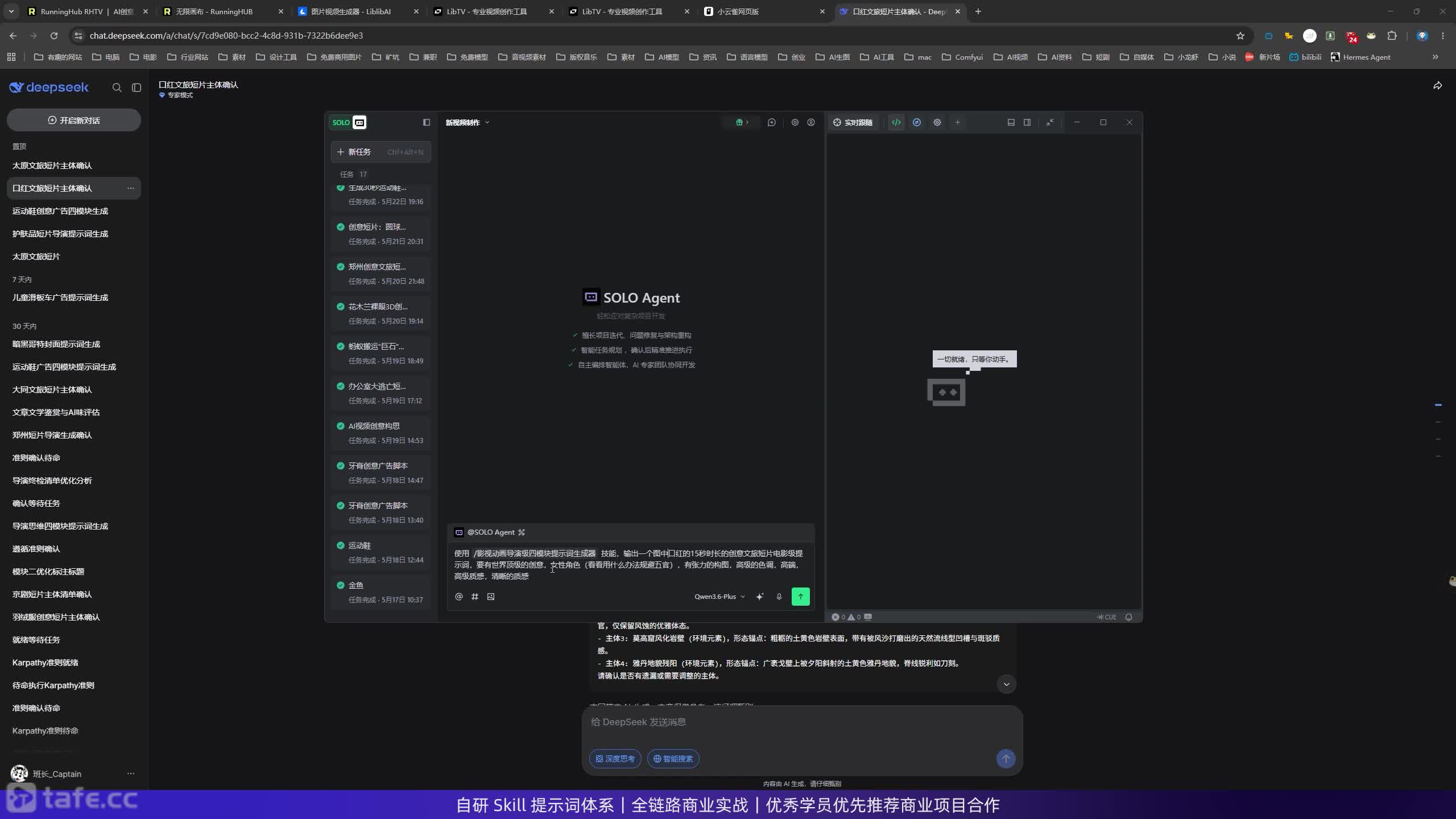Open the browser compass icon in SOLO panel
The image size is (1456, 819).
tap(917, 122)
